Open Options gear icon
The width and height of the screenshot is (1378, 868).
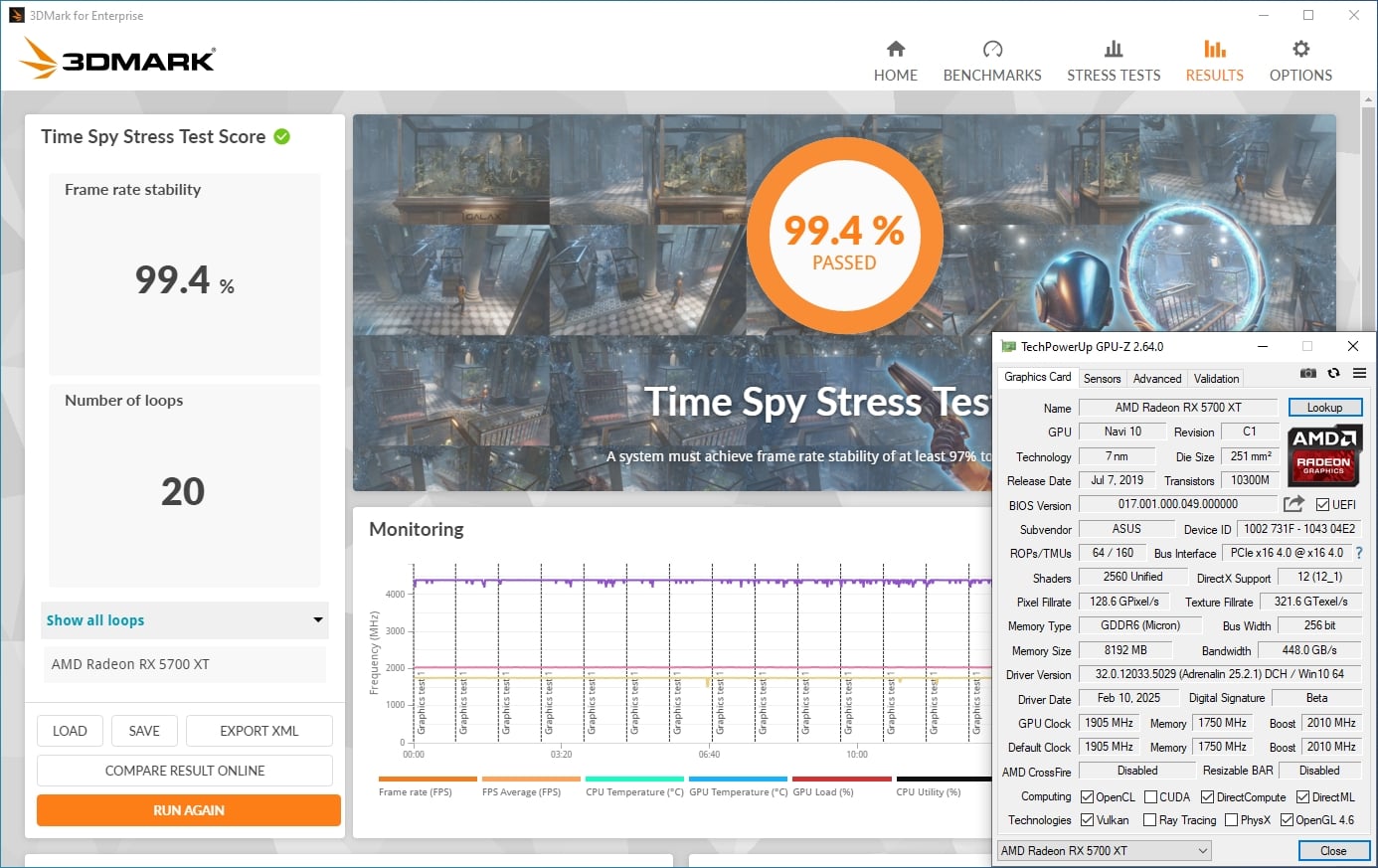pos(1300,49)
